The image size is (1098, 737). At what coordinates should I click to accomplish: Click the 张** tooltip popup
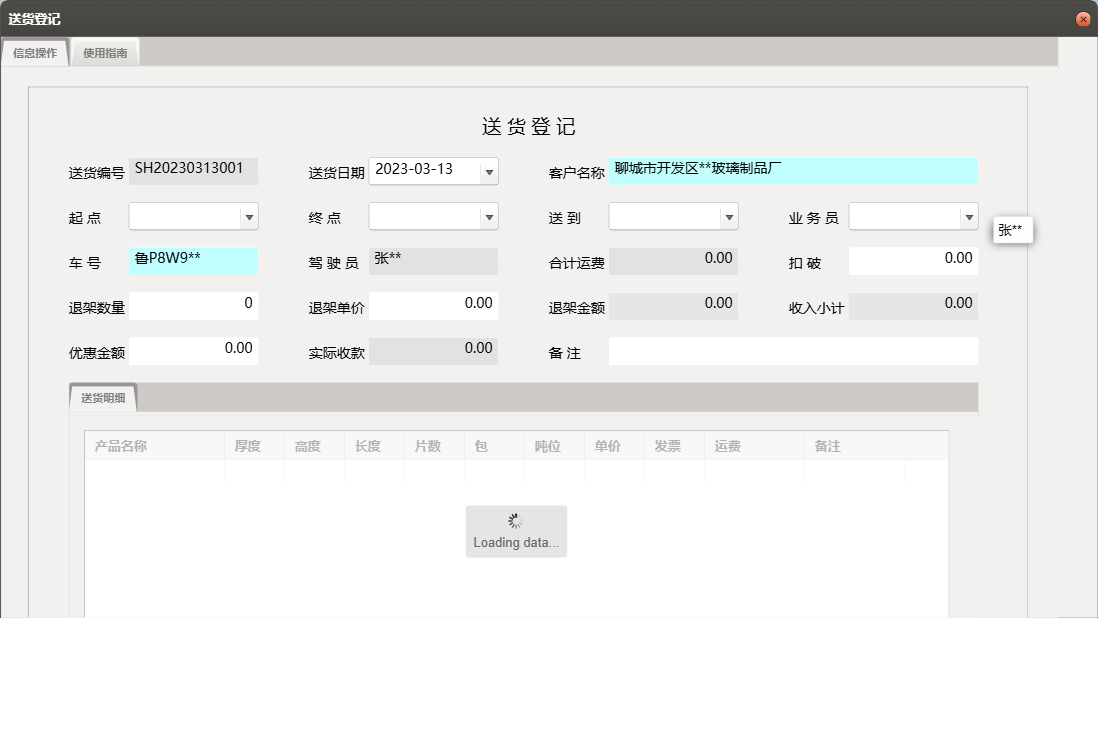click(x=1012, y=229)
